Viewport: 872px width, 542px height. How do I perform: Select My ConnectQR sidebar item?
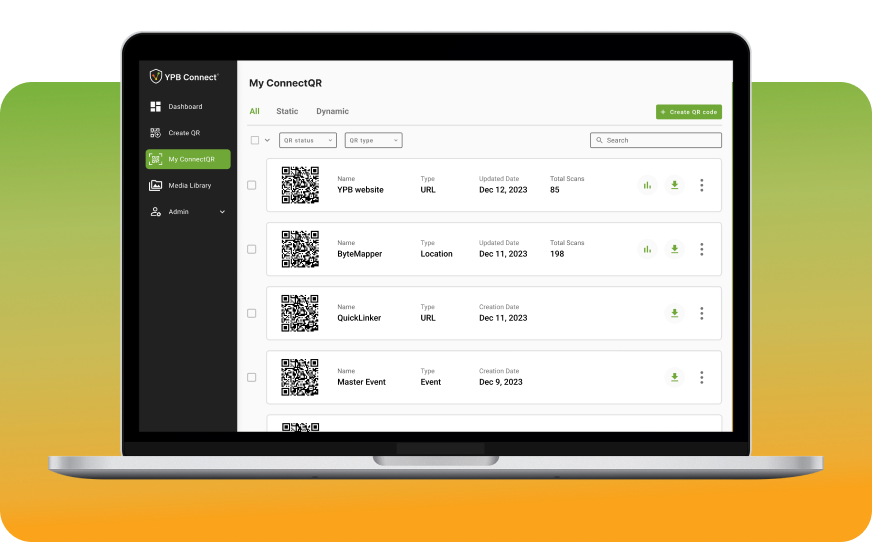click(188, 159)
